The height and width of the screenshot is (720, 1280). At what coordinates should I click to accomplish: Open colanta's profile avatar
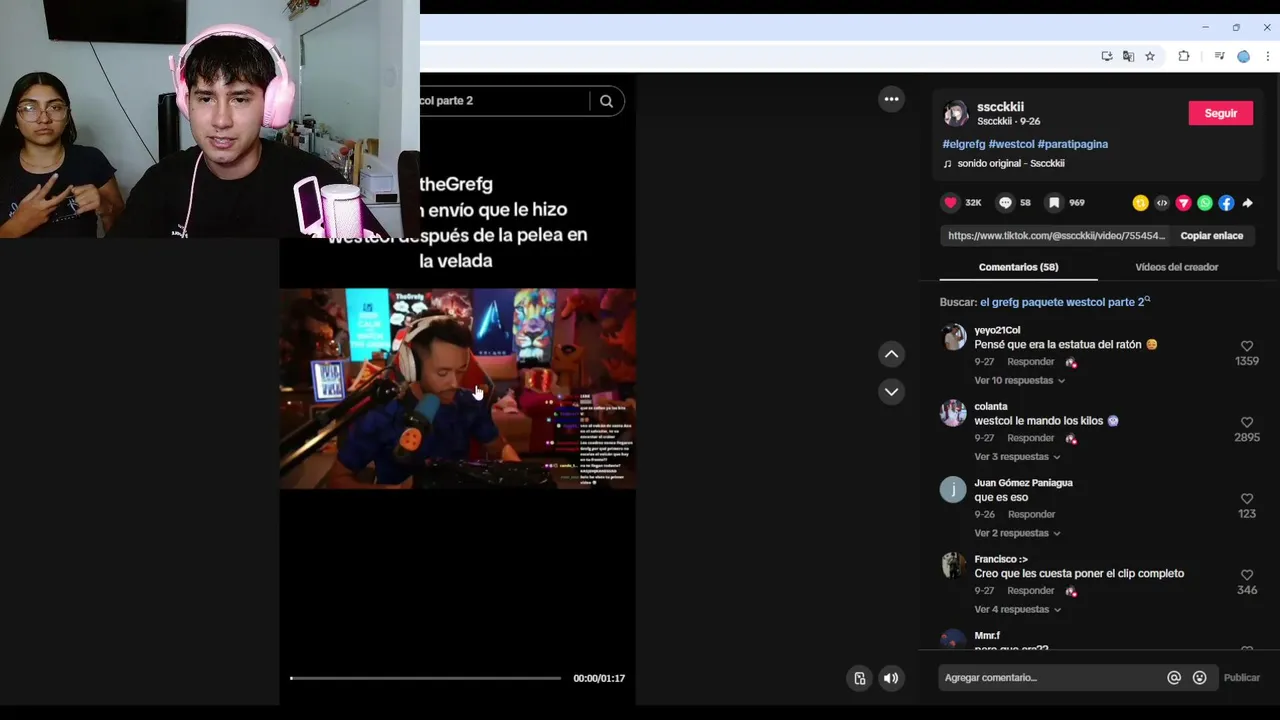click(x=953, y=413)
